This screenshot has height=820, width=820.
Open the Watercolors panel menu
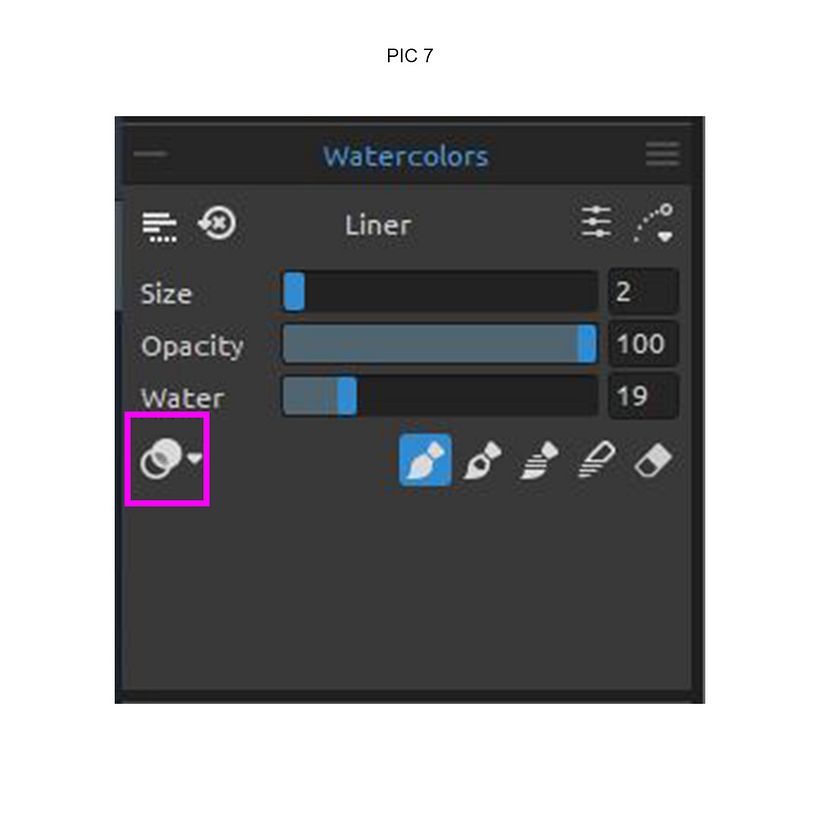coord(662,155)
